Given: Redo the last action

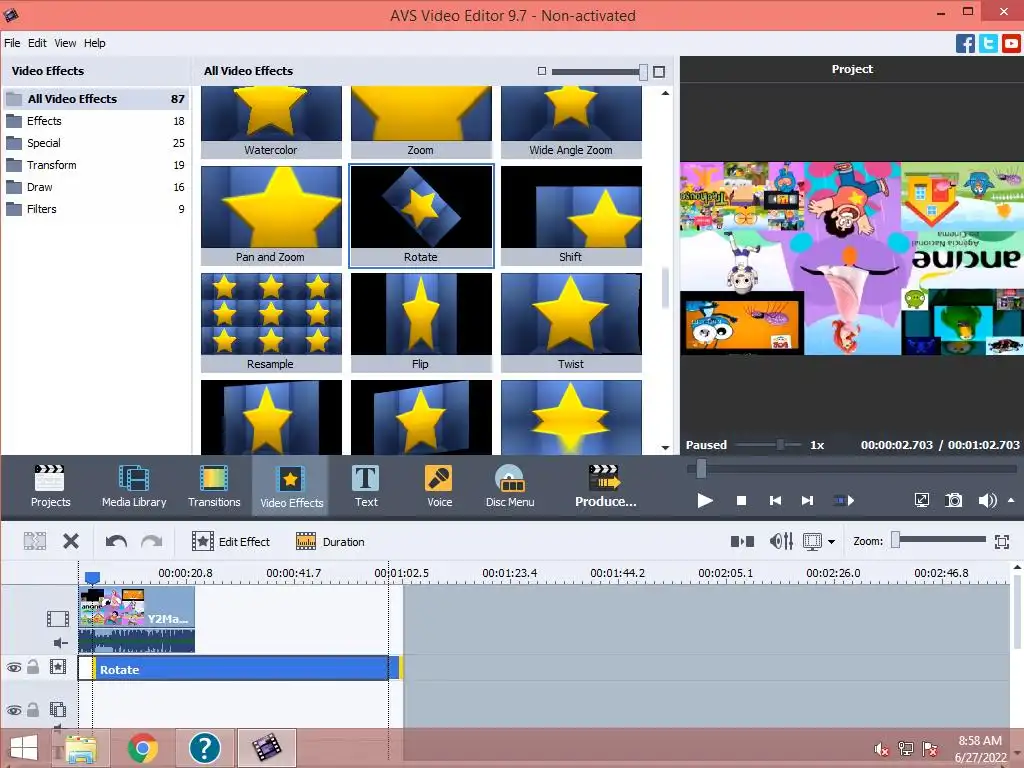Looking at the screenshot, I should (152, 541).
